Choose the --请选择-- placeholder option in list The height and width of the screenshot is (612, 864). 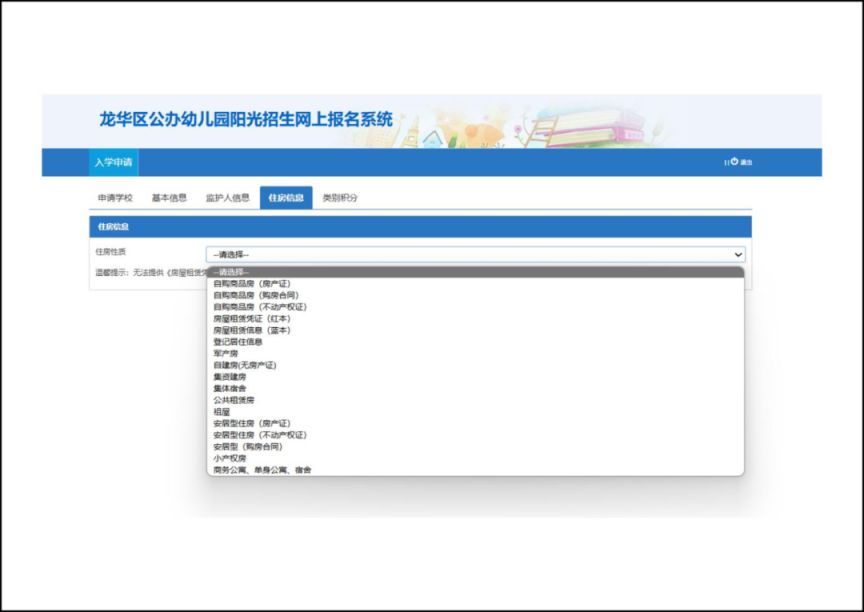[x=476, y=272]
